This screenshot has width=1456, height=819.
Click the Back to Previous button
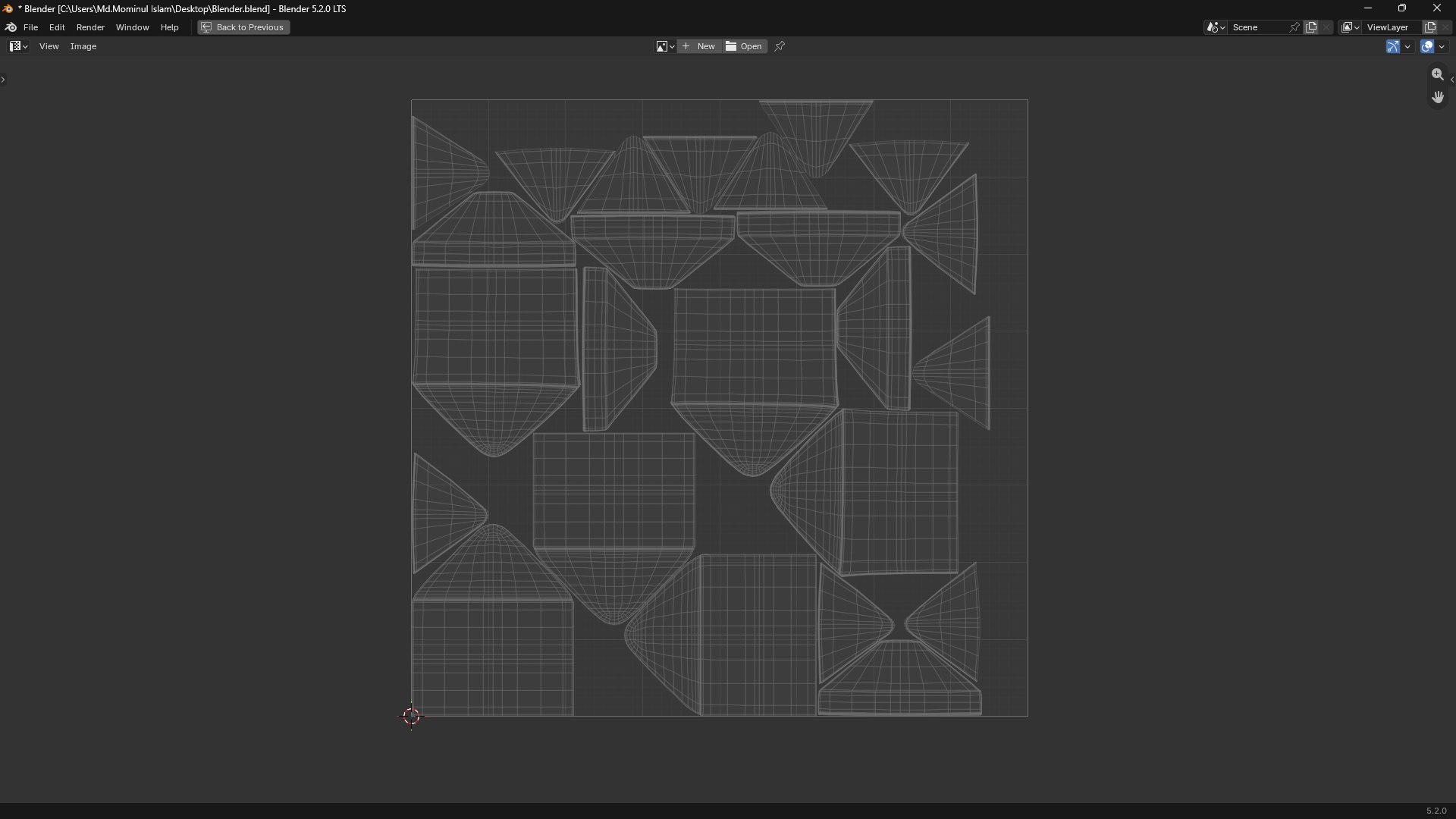click(x=243, y=27)
